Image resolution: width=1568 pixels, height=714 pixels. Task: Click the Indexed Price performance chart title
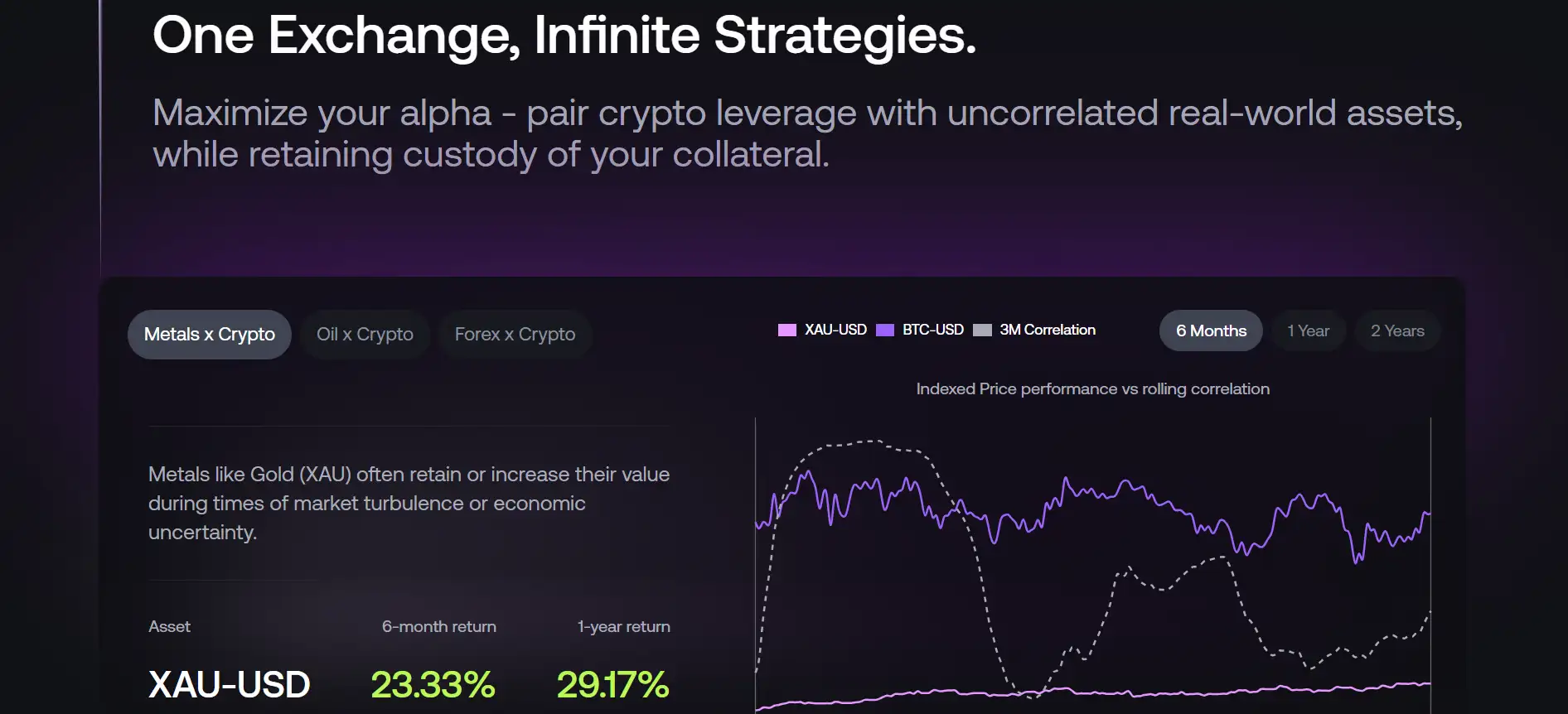click(1092, 389)
